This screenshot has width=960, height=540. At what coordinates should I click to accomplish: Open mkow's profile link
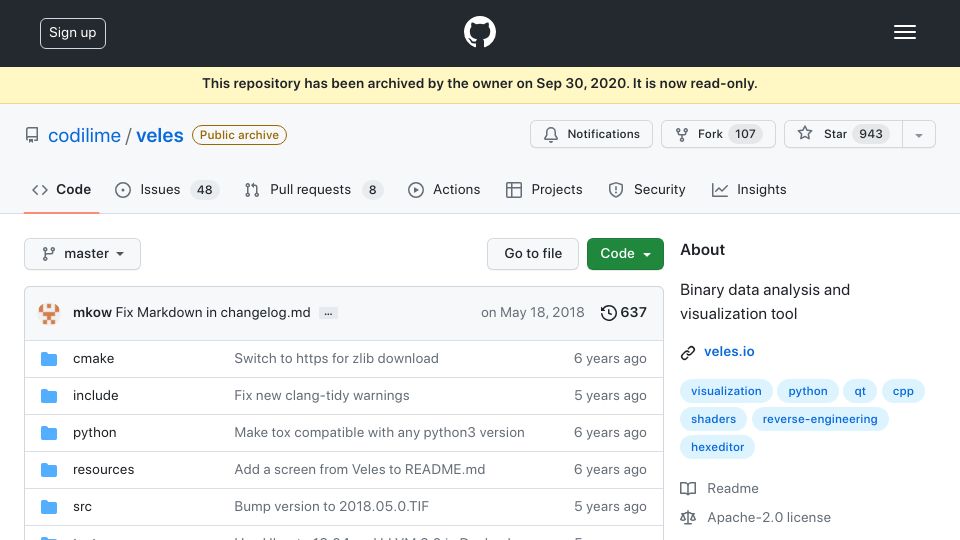(x=92, y=312)
